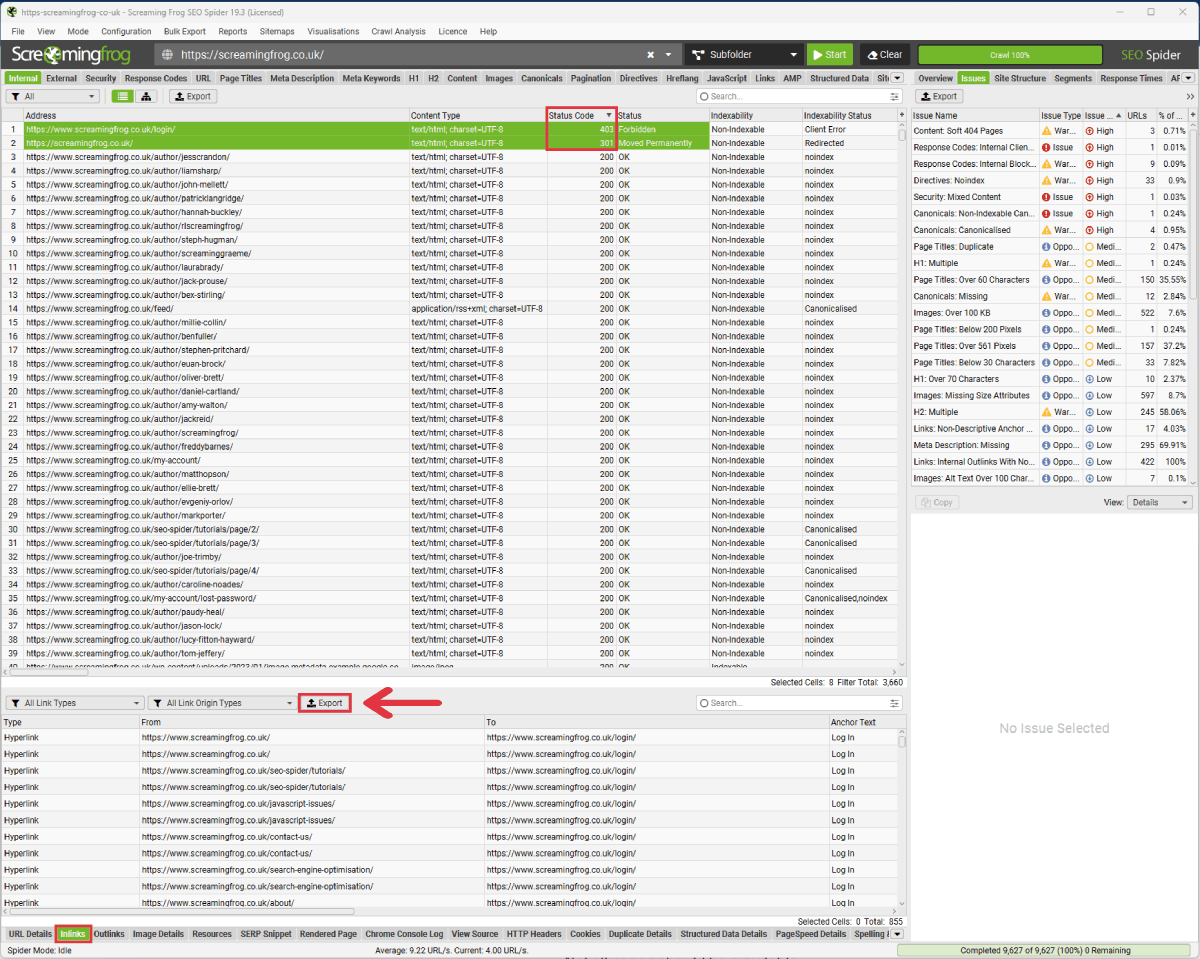Screen dimensions: 1200x959
Task: Select row with address ending /login/
Action: click(453, 129)
